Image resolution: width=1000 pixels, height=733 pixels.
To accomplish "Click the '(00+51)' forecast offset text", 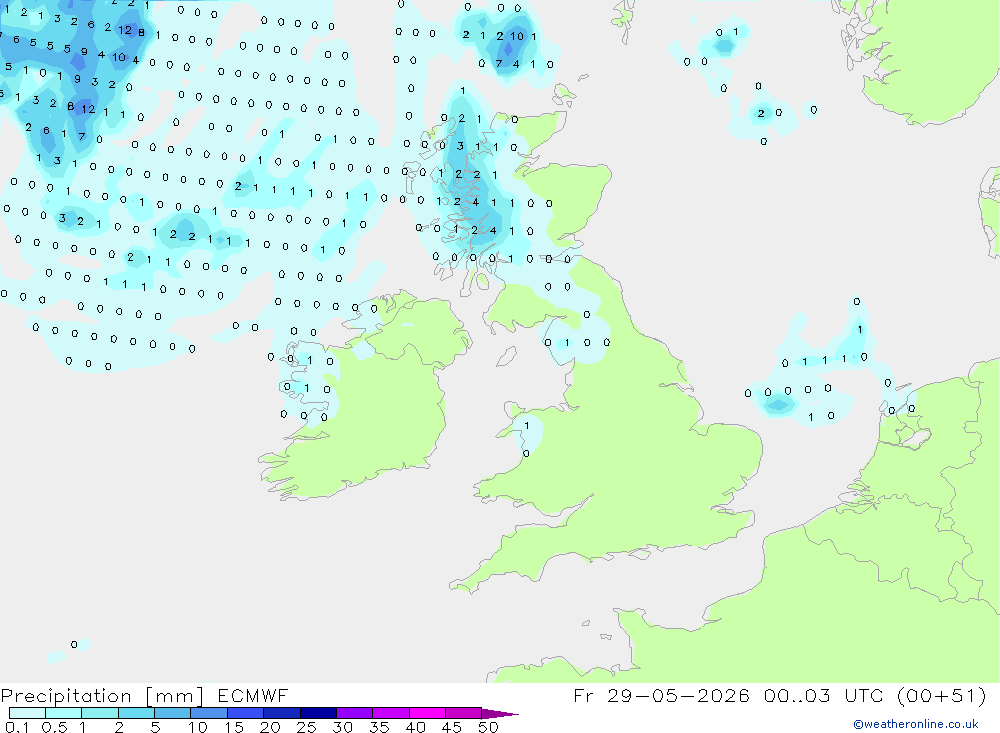I will (x=941, y=695).
